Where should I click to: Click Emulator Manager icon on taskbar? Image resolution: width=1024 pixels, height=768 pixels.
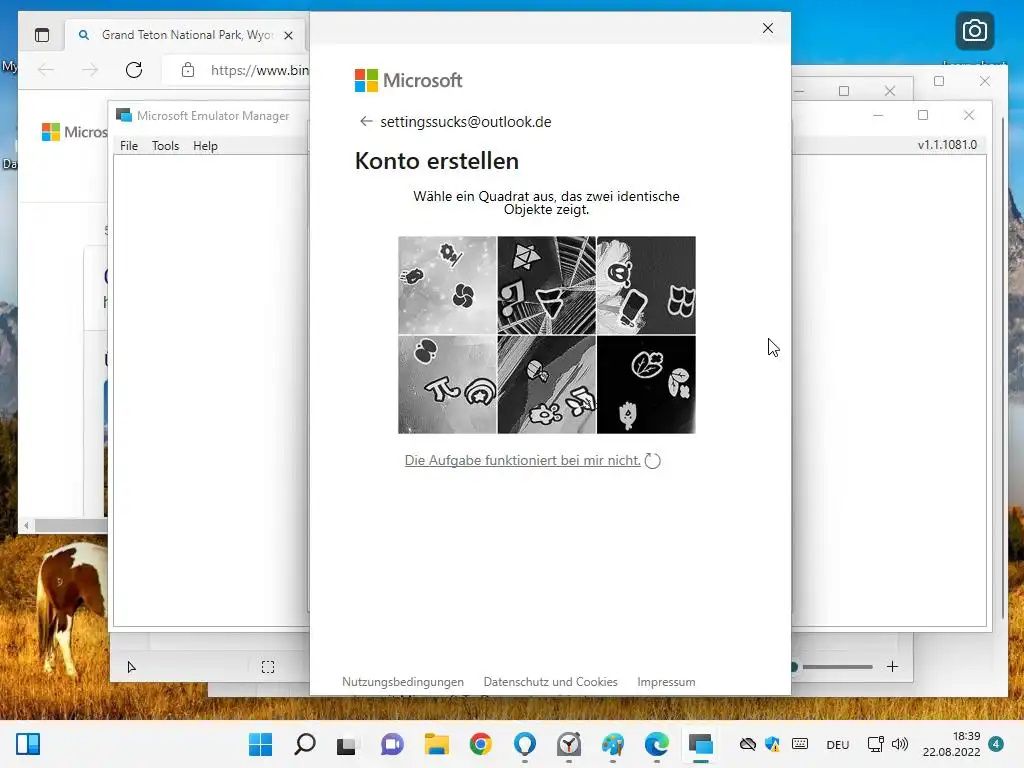coord(700,744)
